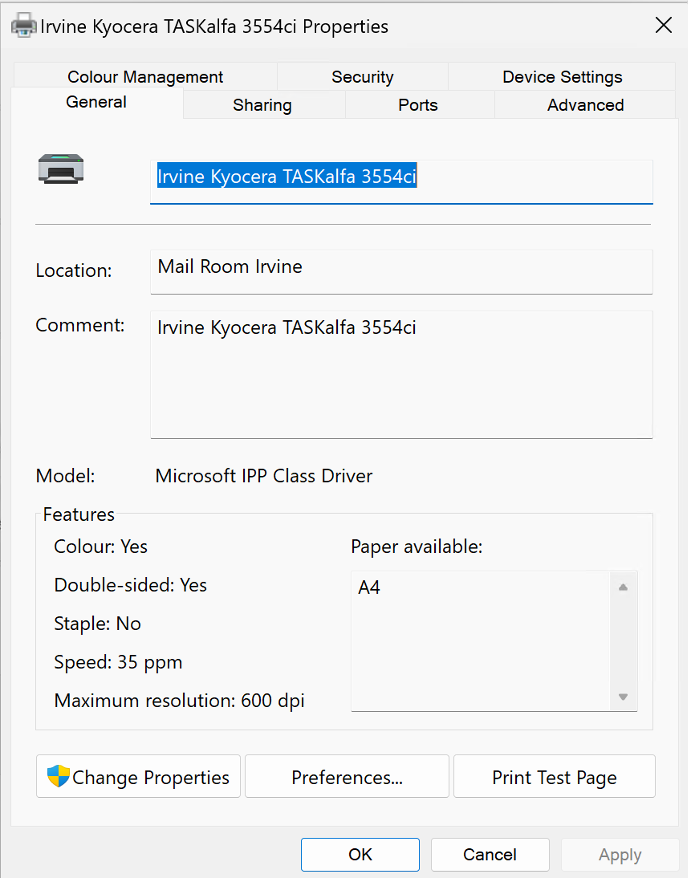Click the 'Paper available:' label
The image size is (688, 878).
pyautogui.click(x=416, y=547)
